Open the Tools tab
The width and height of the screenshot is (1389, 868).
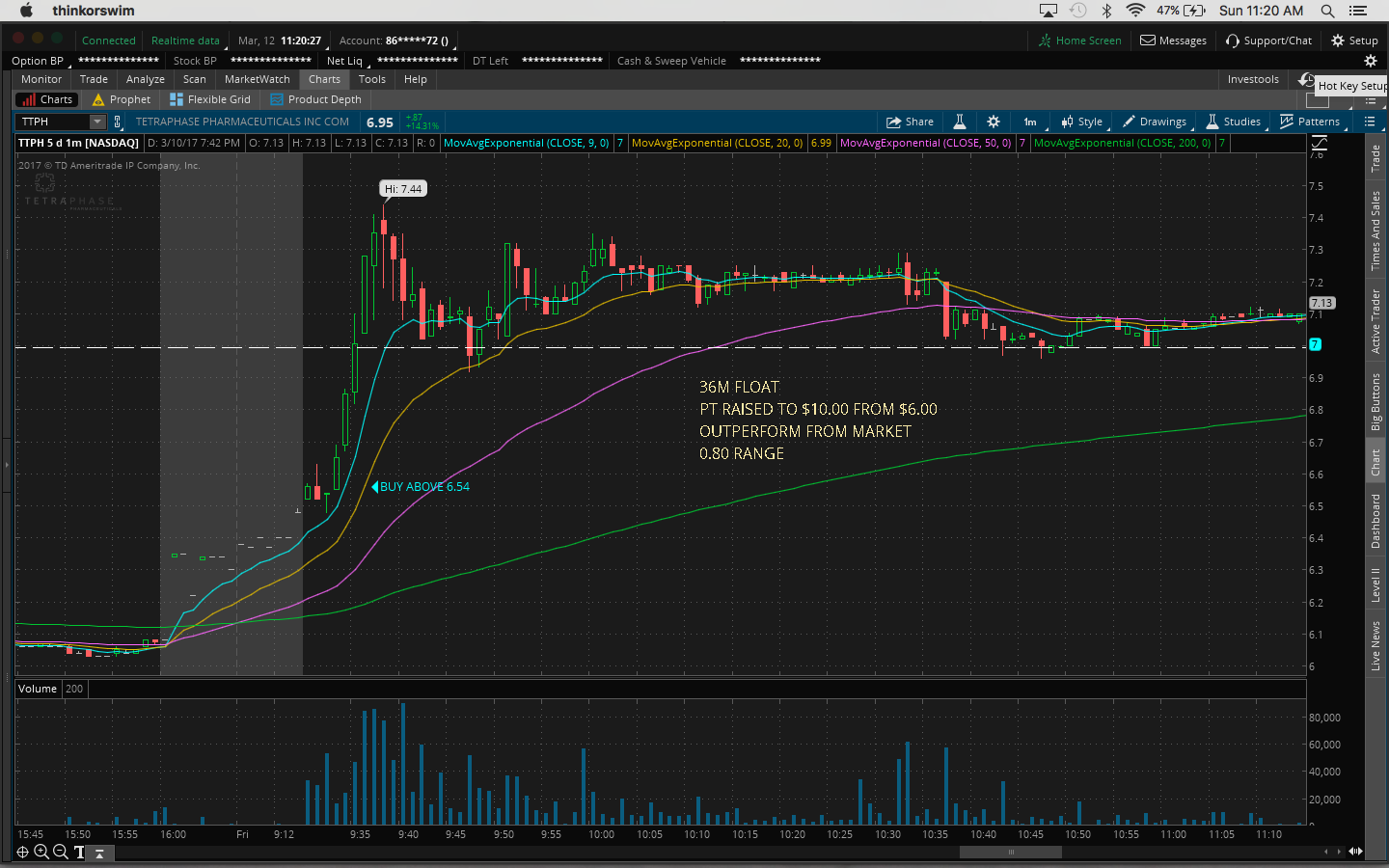point(372,79)
